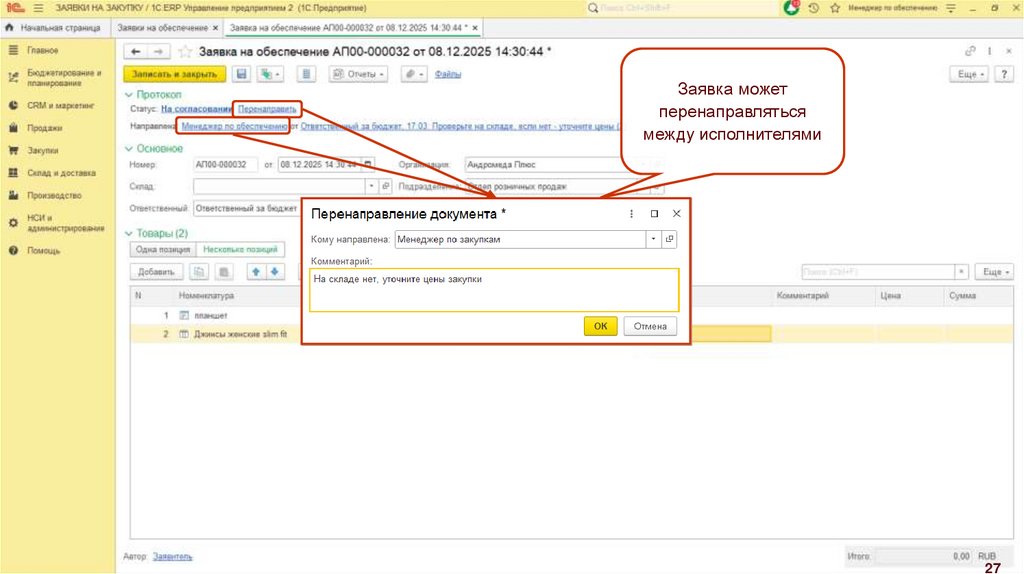Copy document link via chain icon
This screenshot has height=574, width=1024.
click(970, 51)
